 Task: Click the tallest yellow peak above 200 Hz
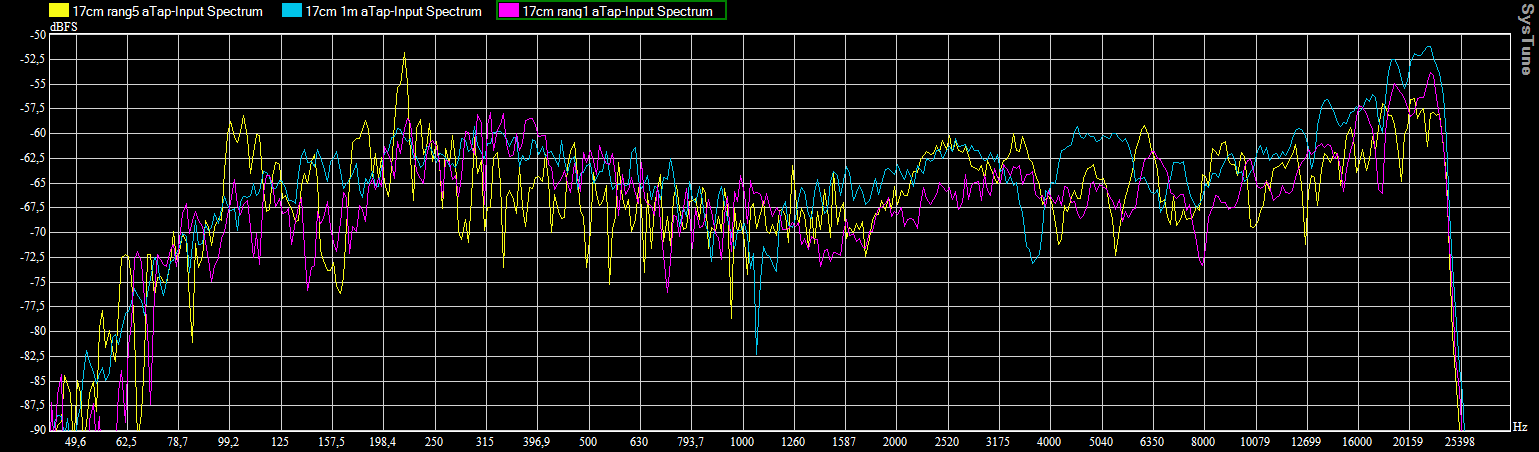(x=404, y=54)
